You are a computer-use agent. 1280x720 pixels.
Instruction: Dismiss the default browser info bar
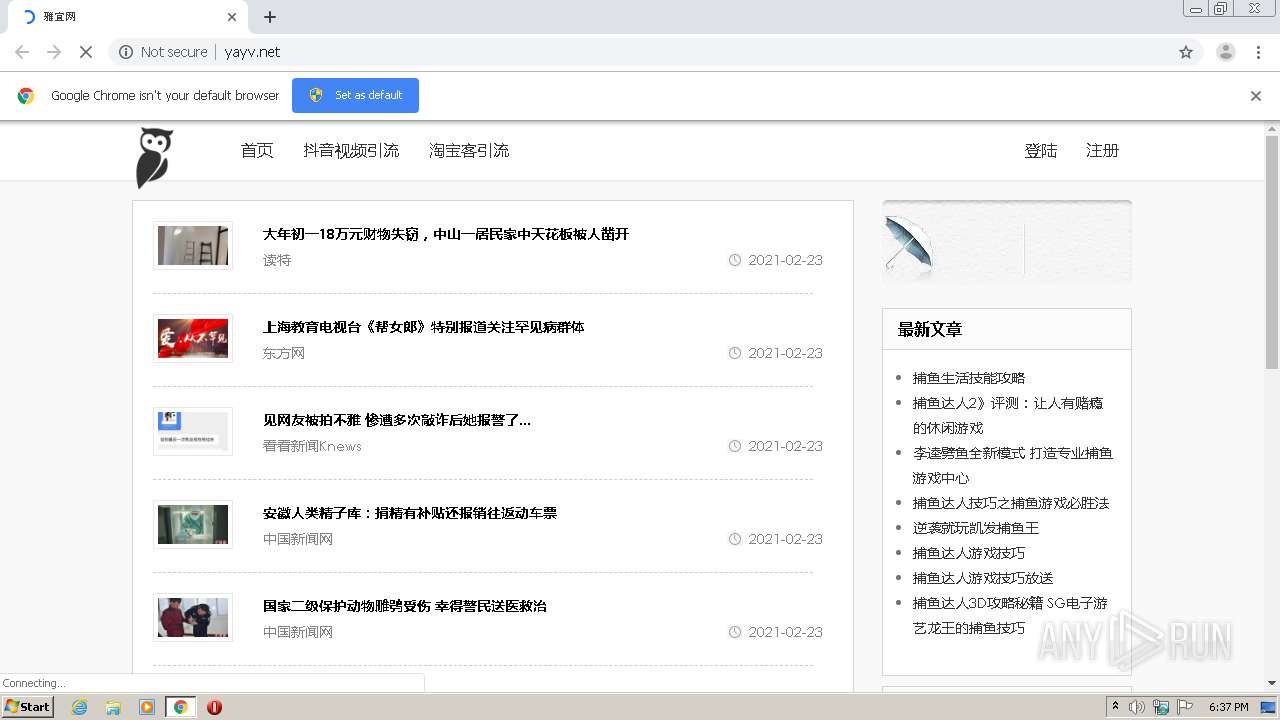(1256, 96)
